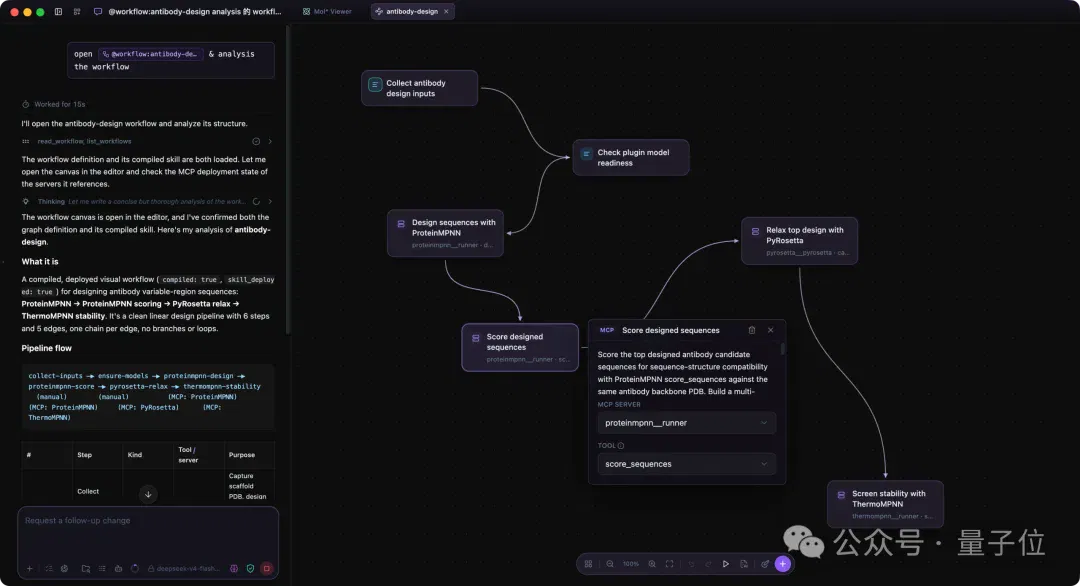Open the node grid icon in canvas toolbar
Viewport: 1080px width, 586px height.
pyautogui.click(x=588, y=564)
